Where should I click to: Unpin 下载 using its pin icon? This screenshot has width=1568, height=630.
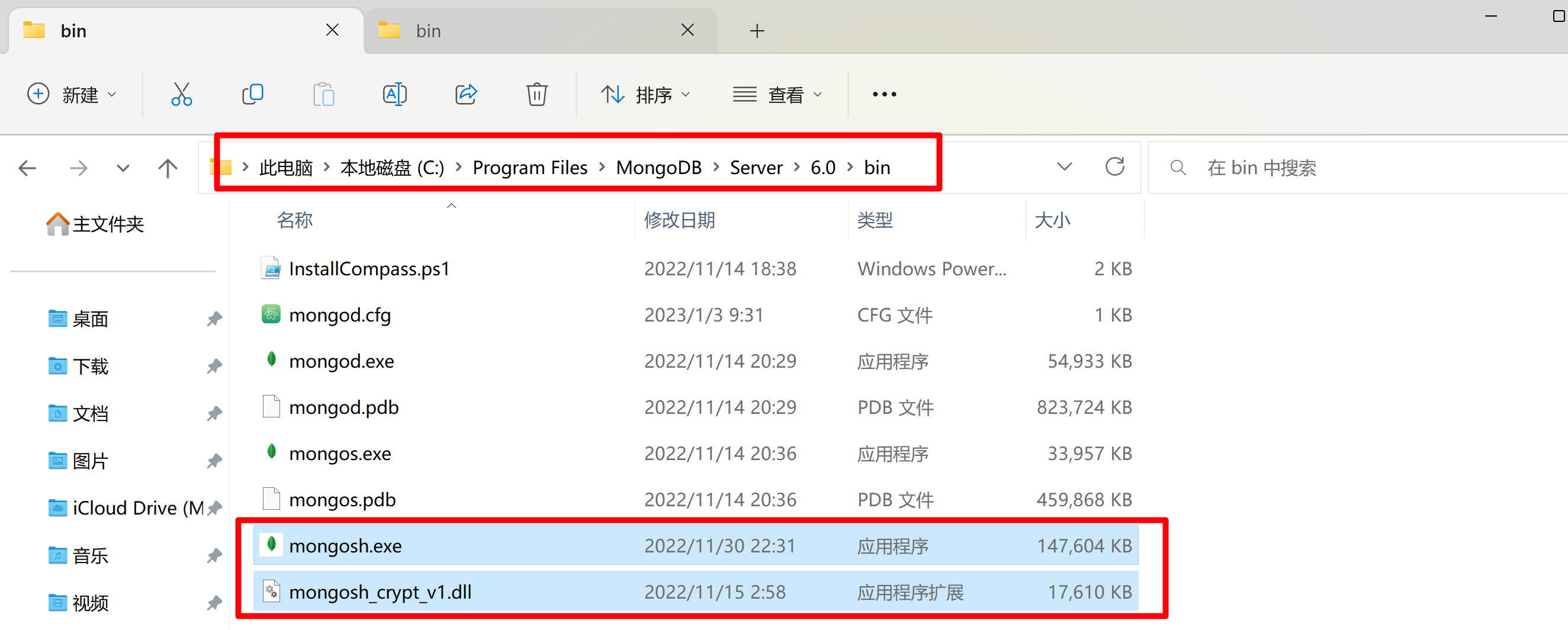point(214,366)
